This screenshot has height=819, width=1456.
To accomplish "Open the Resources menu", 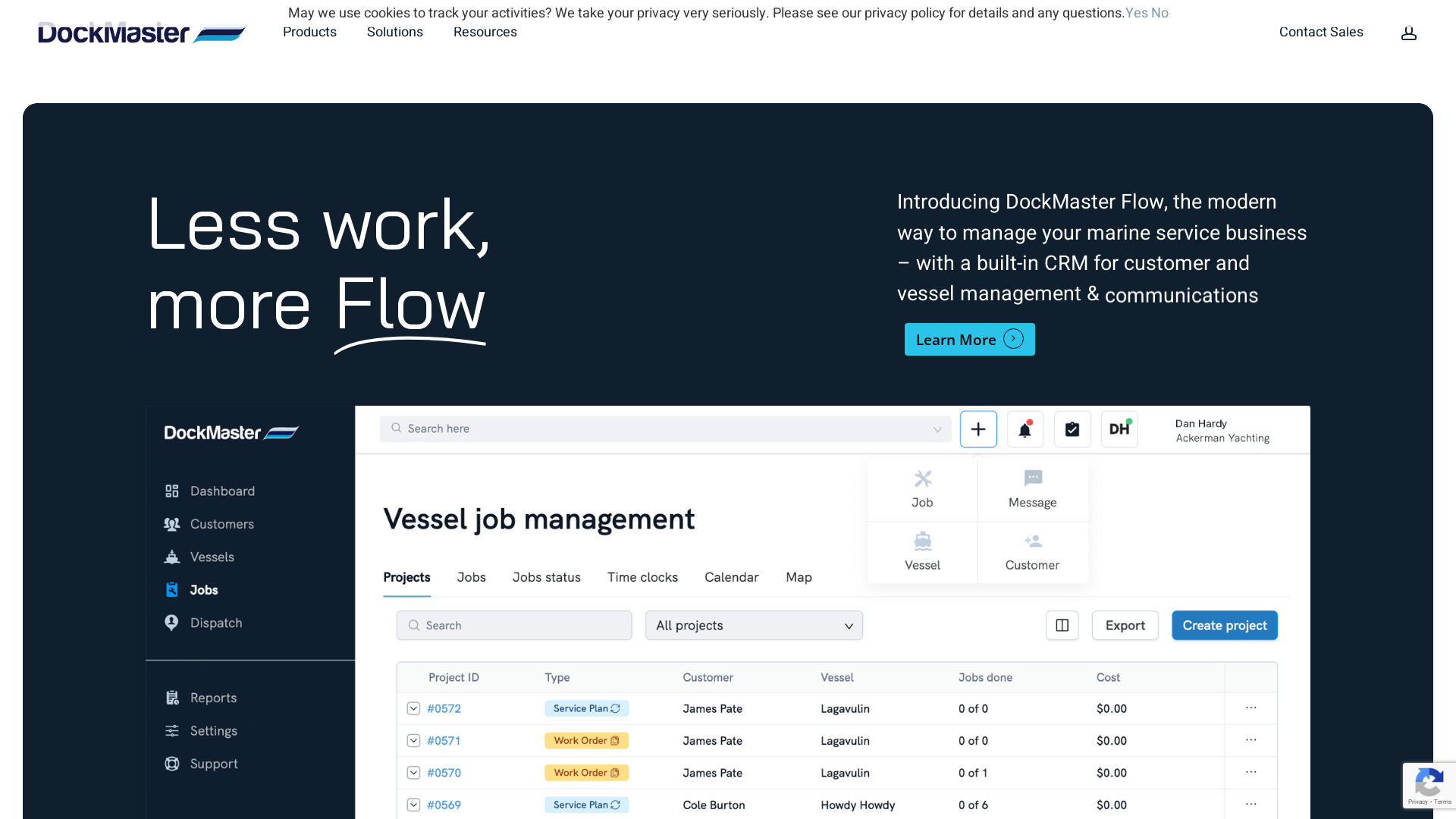I will (485, 32).
